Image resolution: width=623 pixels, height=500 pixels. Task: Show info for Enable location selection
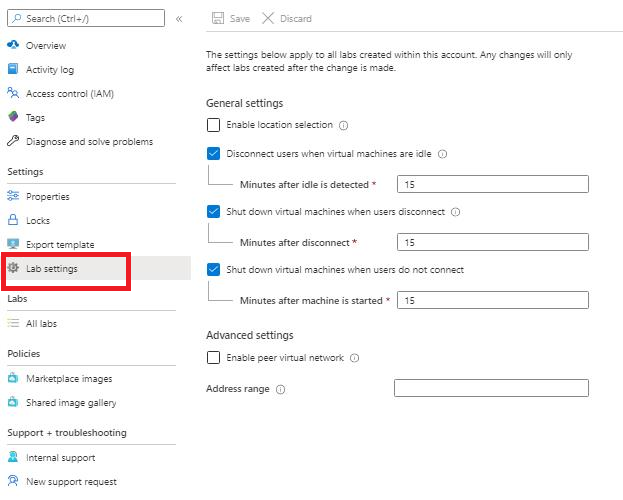click(x=343, y=126)
